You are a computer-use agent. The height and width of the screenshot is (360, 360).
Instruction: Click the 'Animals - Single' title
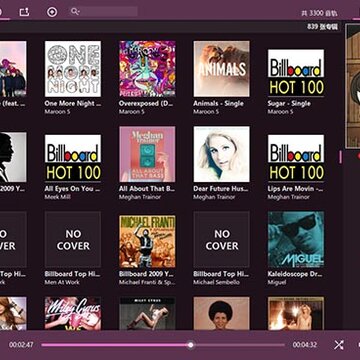219,104
